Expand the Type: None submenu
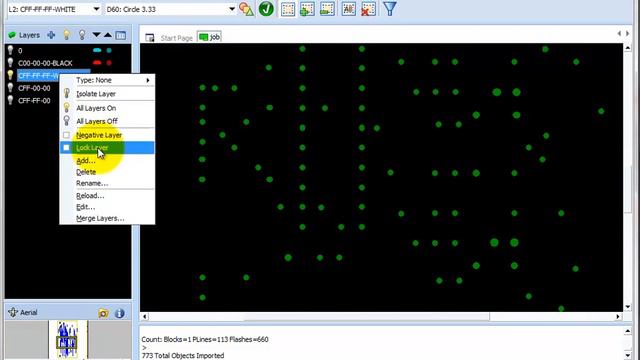640x360 pixels. 107,80
